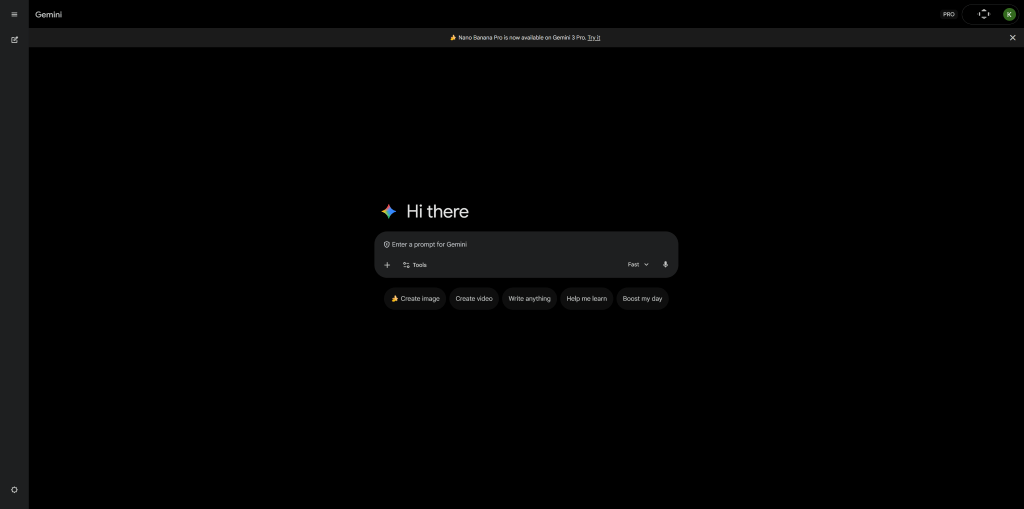Dismiss the Nano Banana Pro banner
Image resolution: width=1024 pixels, height=509 pixels.
click(1013, 38)
